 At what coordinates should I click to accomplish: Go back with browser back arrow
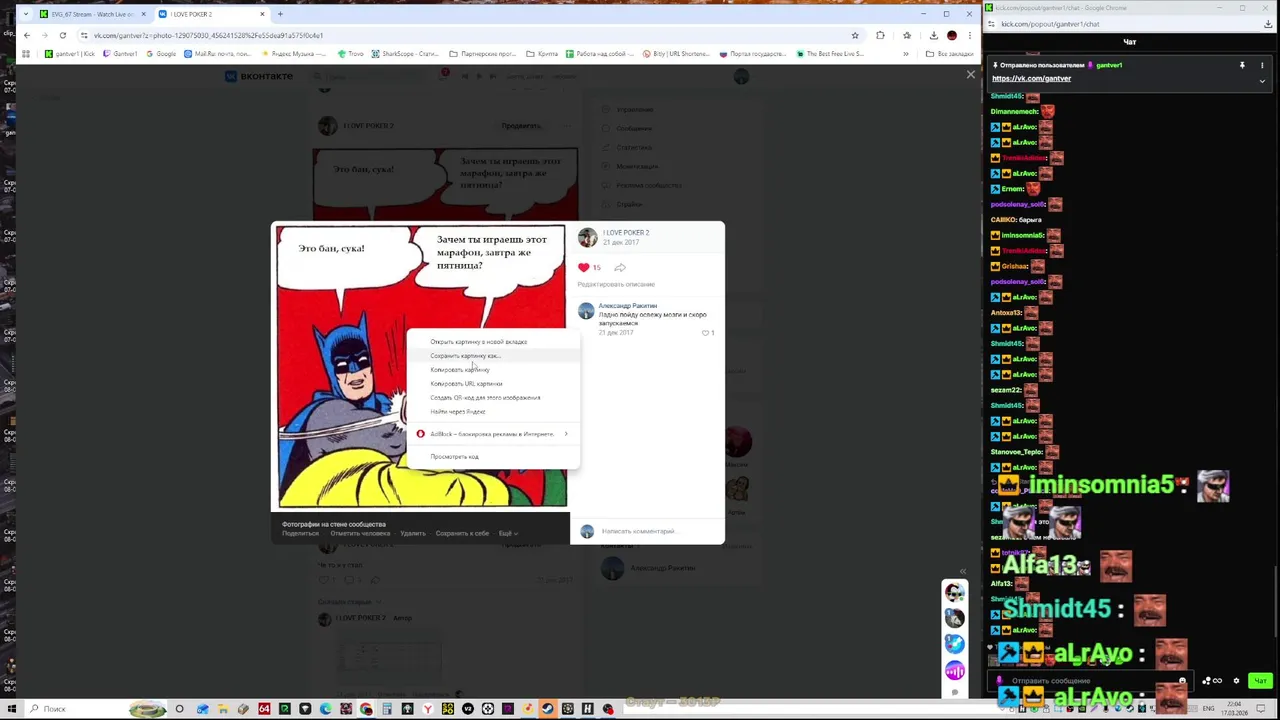pyautogui.click(x=27, y=35)
